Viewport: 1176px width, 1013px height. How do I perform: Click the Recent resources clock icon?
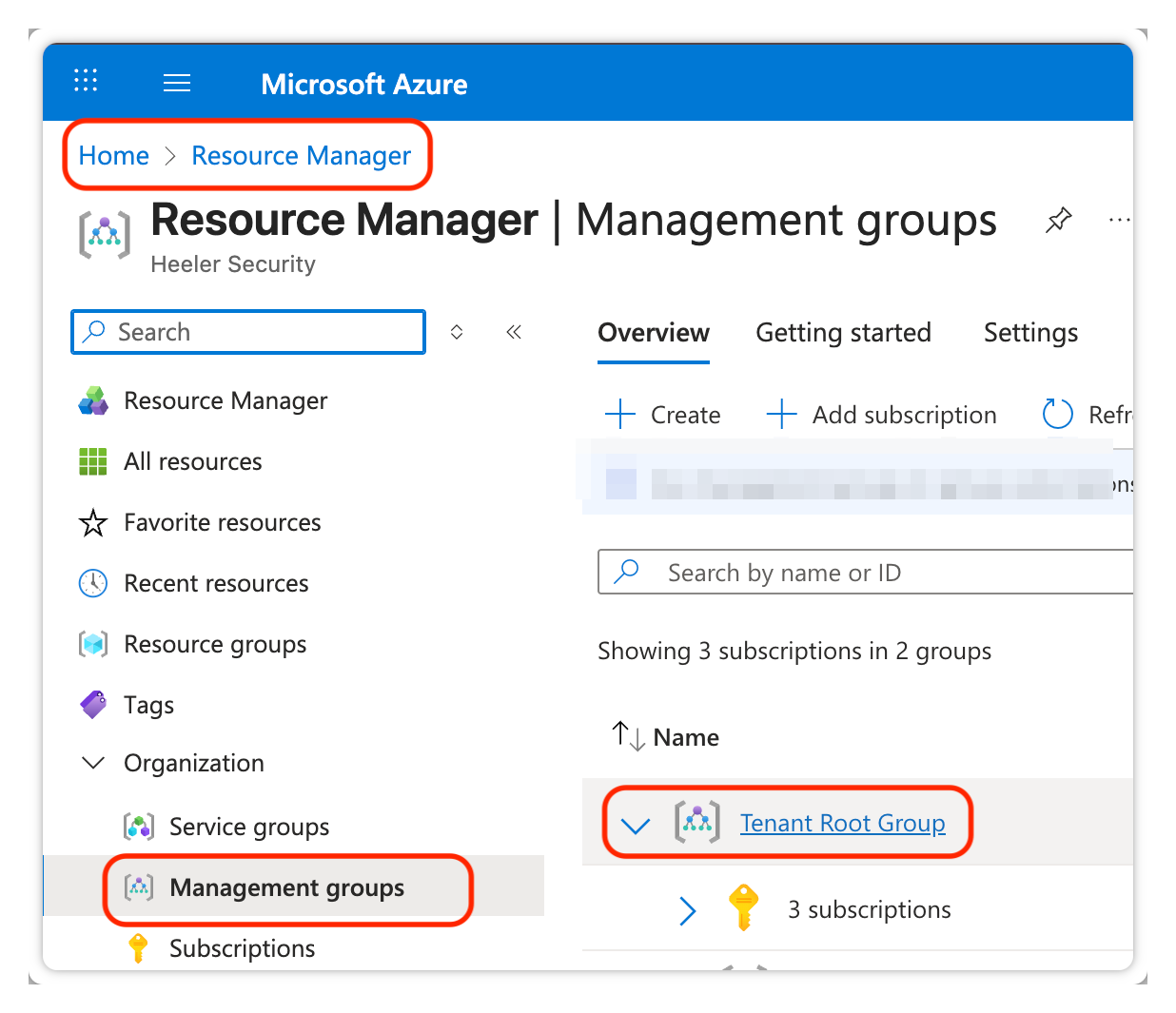pyautogui.click(x=93, y=583)
